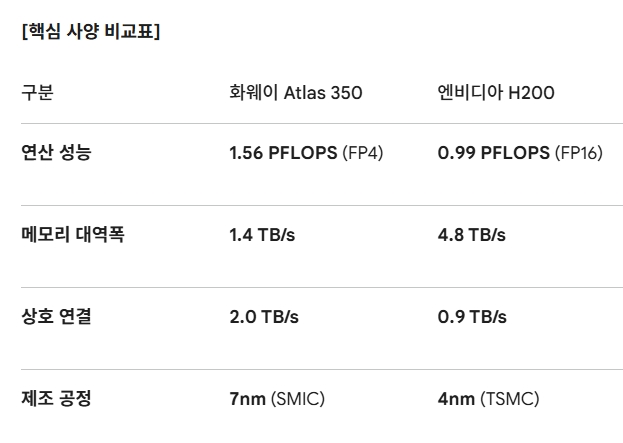Click the '7nm' process value
The image size is (623, 443).
pos(247,399)
